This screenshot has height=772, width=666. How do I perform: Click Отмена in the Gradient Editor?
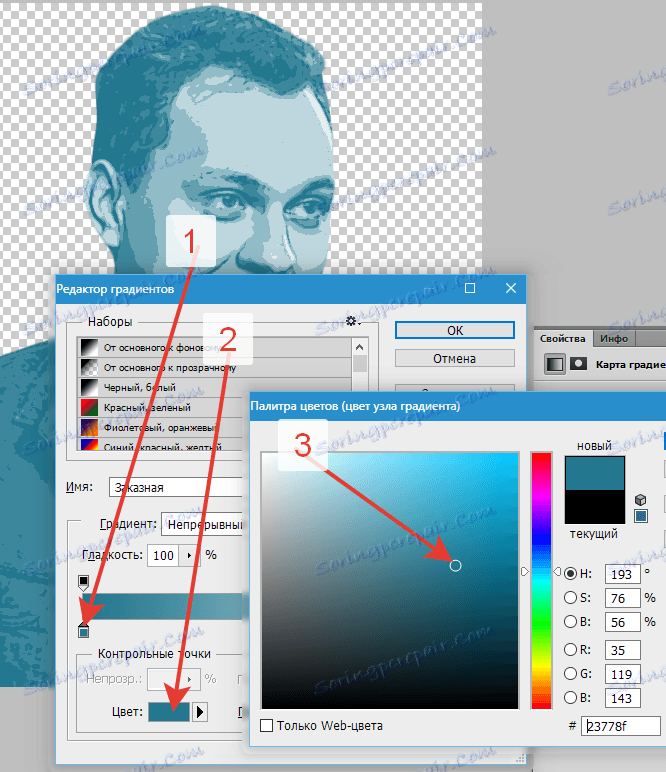[x=455, y=358]
